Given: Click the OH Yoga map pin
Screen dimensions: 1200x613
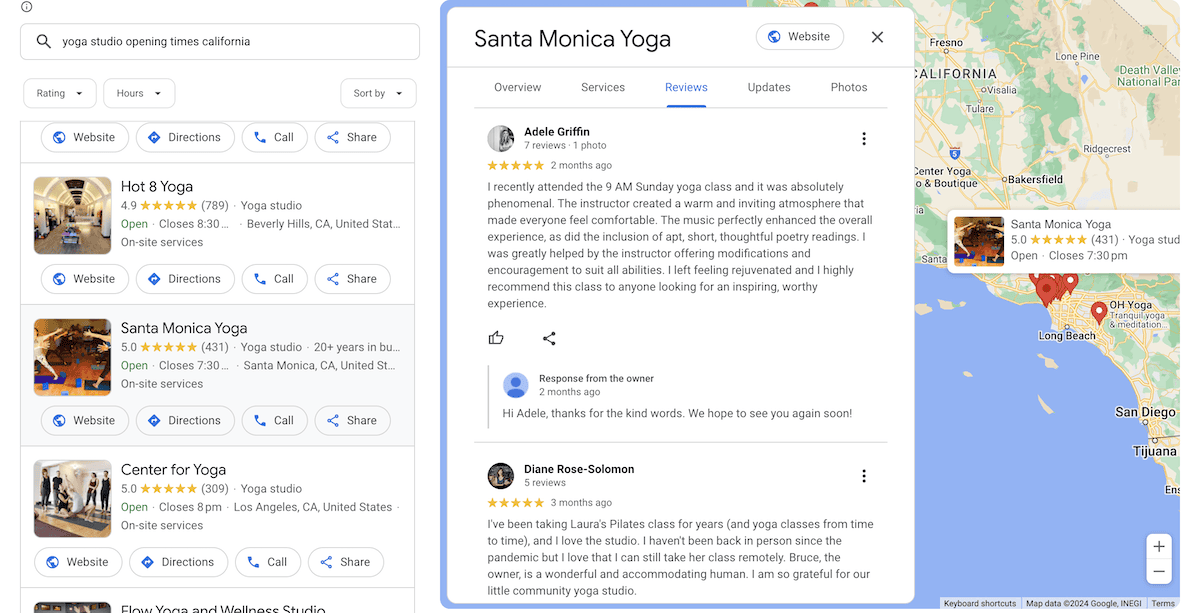Looking at the screenshot, I should click(x=1098, y=313).
